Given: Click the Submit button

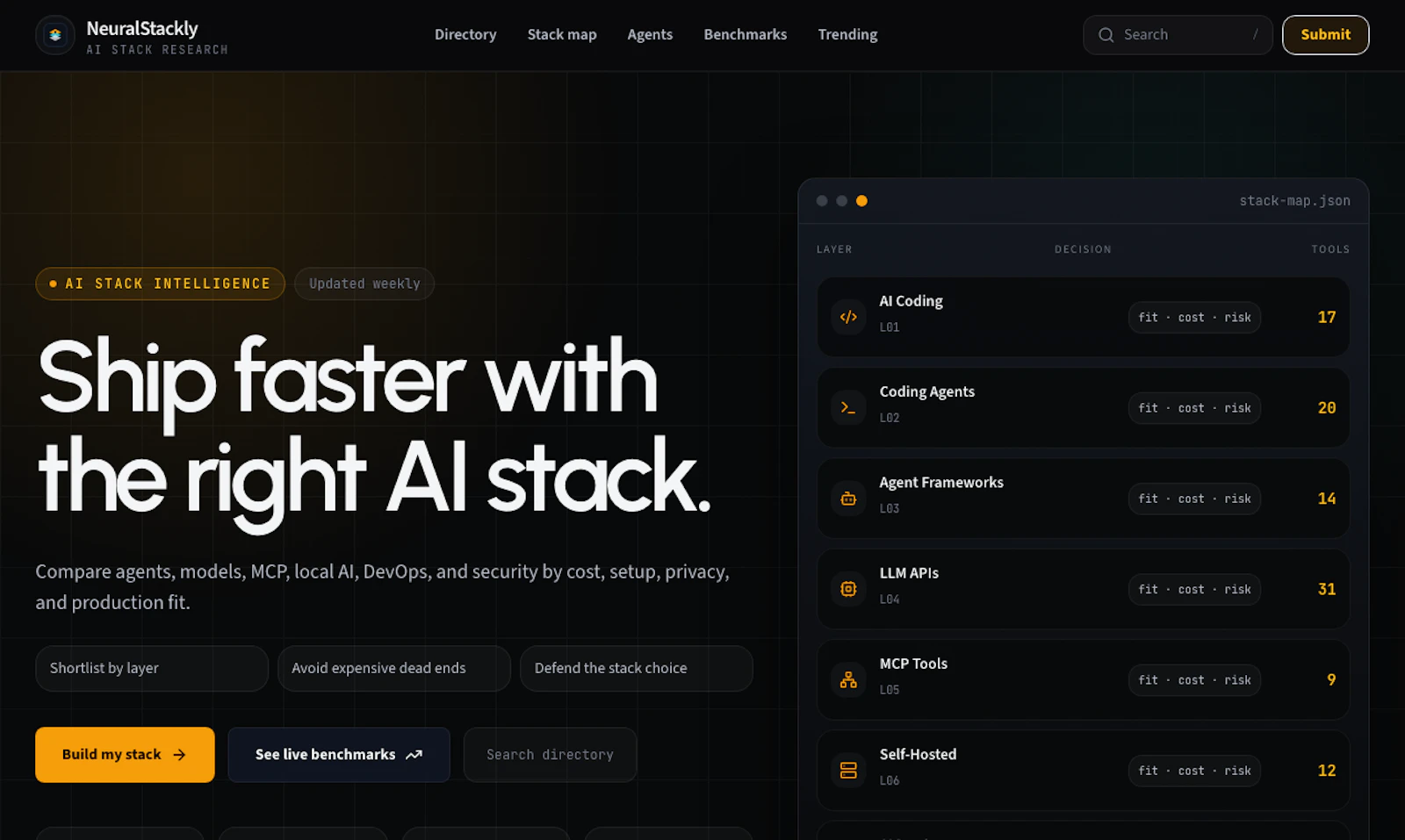Looking at the screenshot, I should point(1325,35).
